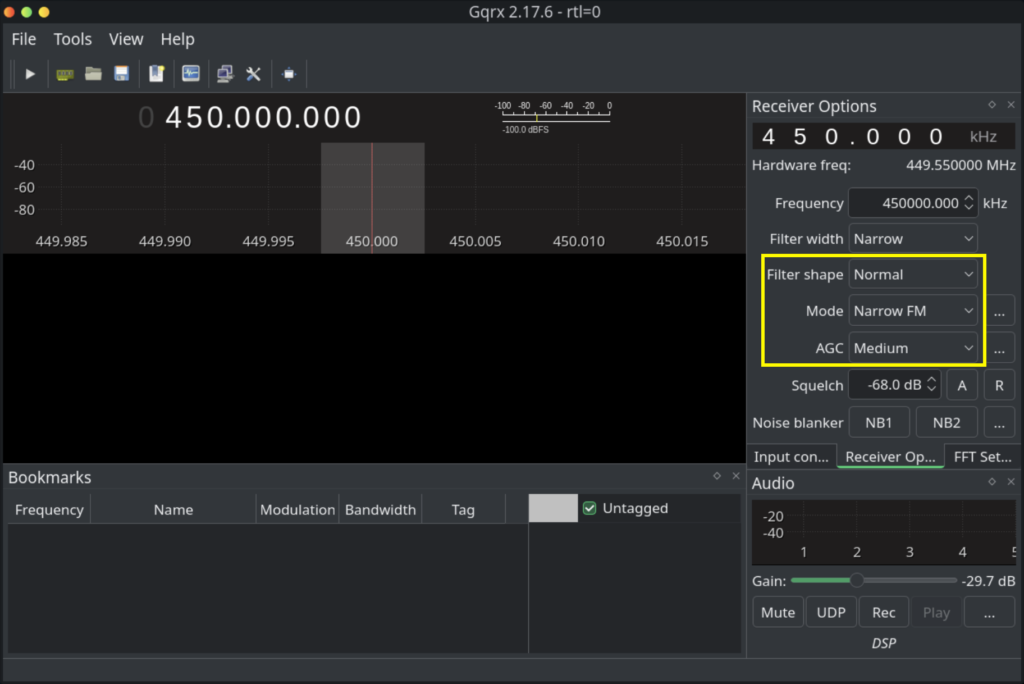Close the Receiver Options panel

tap(1011, 105)
